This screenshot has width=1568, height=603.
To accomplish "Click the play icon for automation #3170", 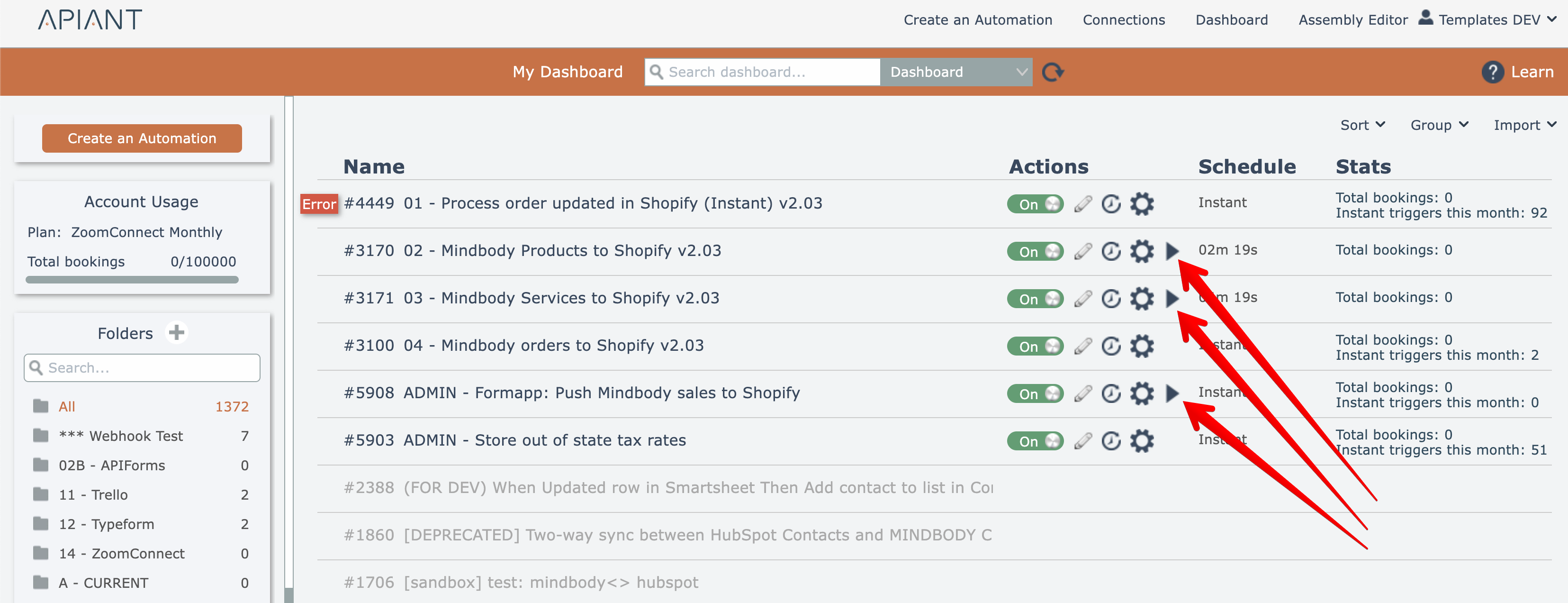I will [1172, 251].
